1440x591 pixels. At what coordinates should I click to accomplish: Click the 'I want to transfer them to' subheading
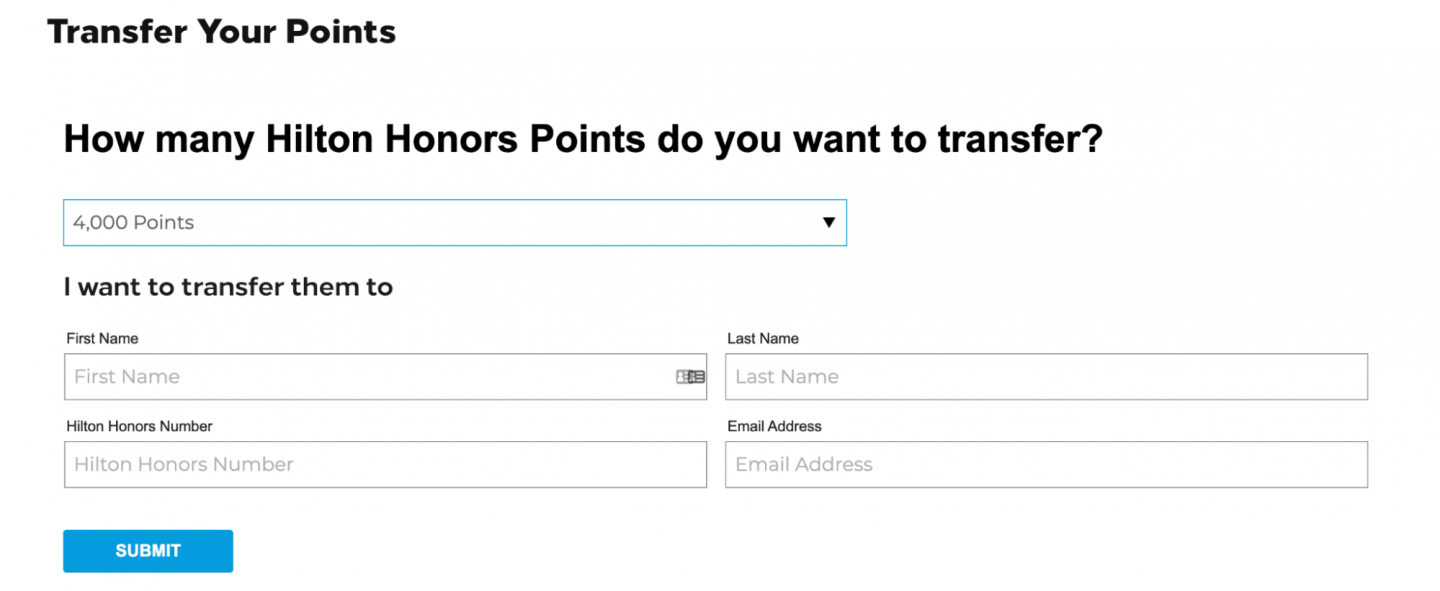point(228,288)
